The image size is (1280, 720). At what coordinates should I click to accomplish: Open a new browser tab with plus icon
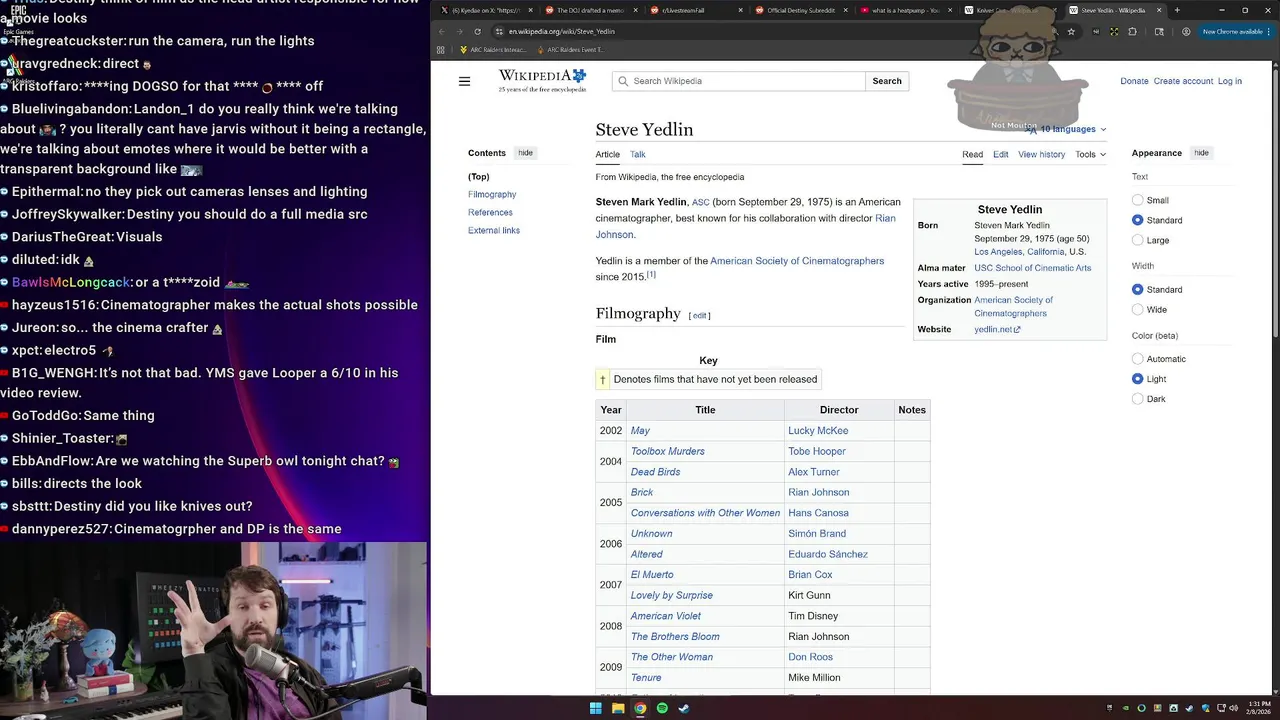point(1177,10)
